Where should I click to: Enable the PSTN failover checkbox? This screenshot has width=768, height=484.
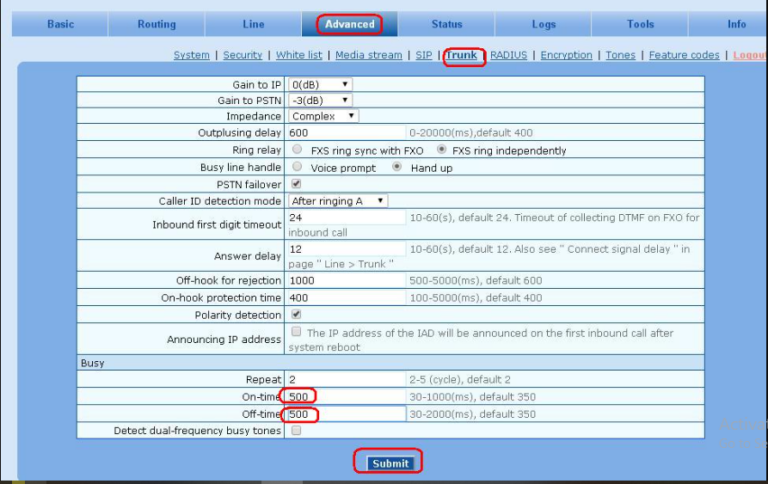click(296, 184)
